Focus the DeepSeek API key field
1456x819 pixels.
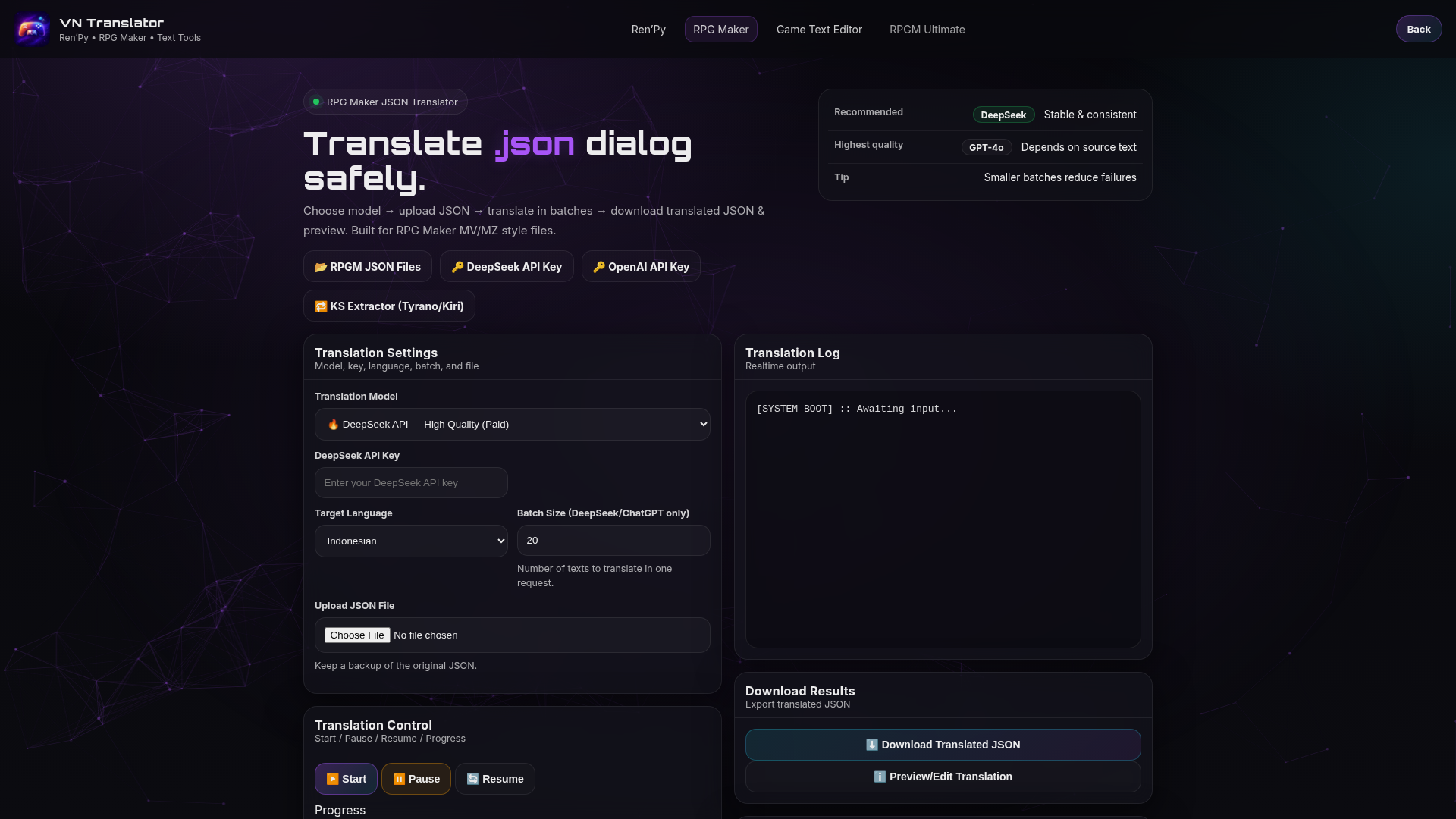(411, 483)
